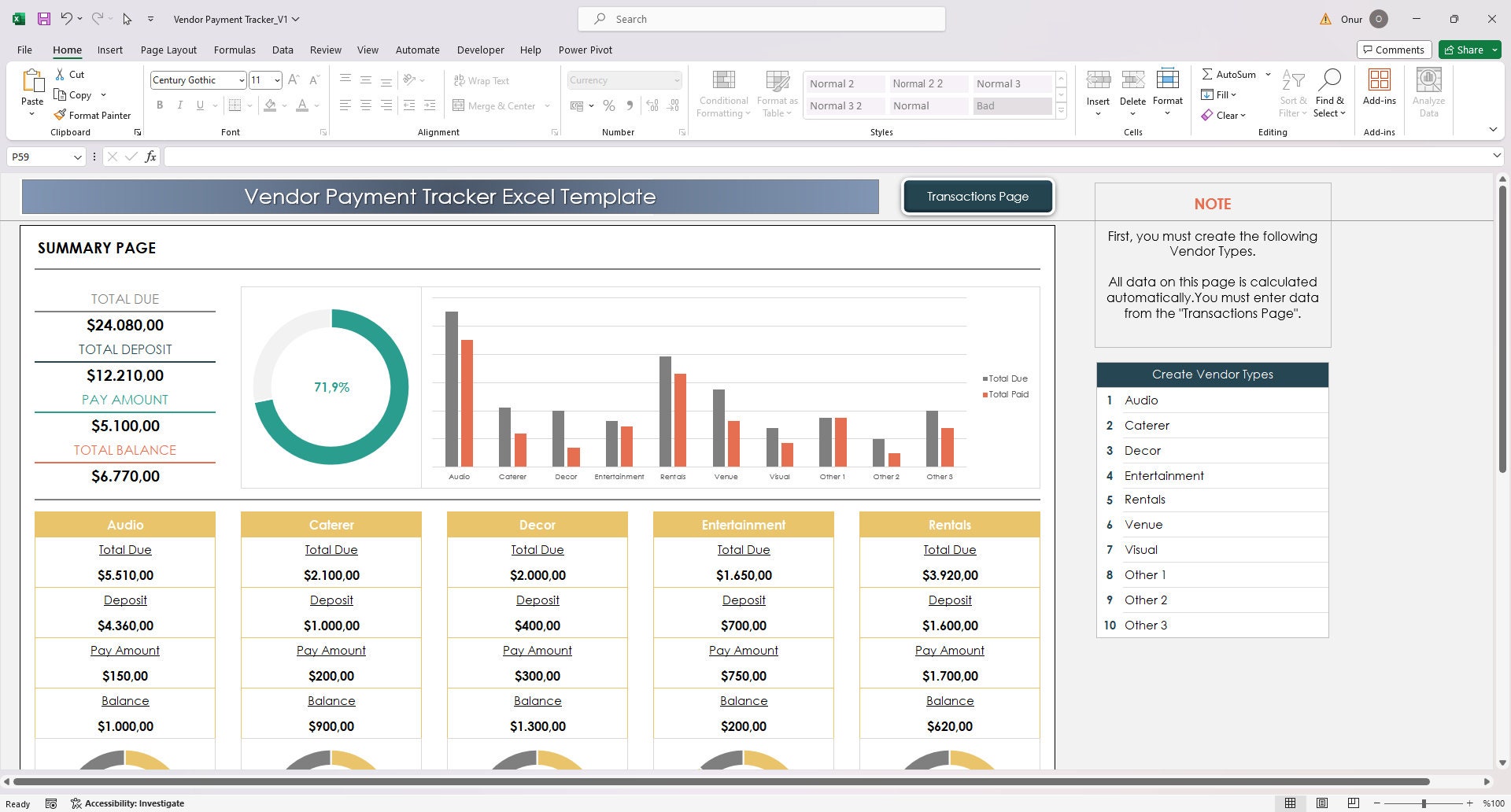Click the Center align icon
1511x812 pixels.
365,105
